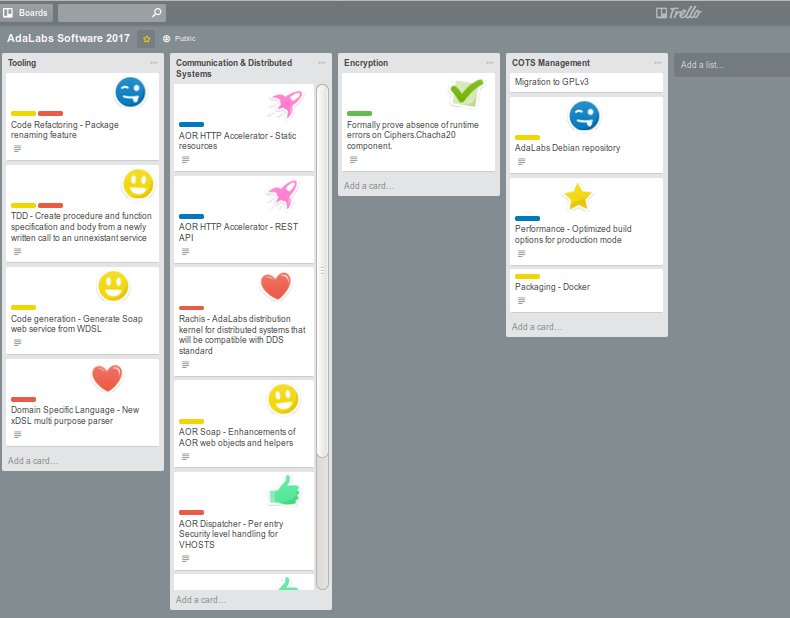
Task: Click description icon on TDD card
Action: pos(18,251)
